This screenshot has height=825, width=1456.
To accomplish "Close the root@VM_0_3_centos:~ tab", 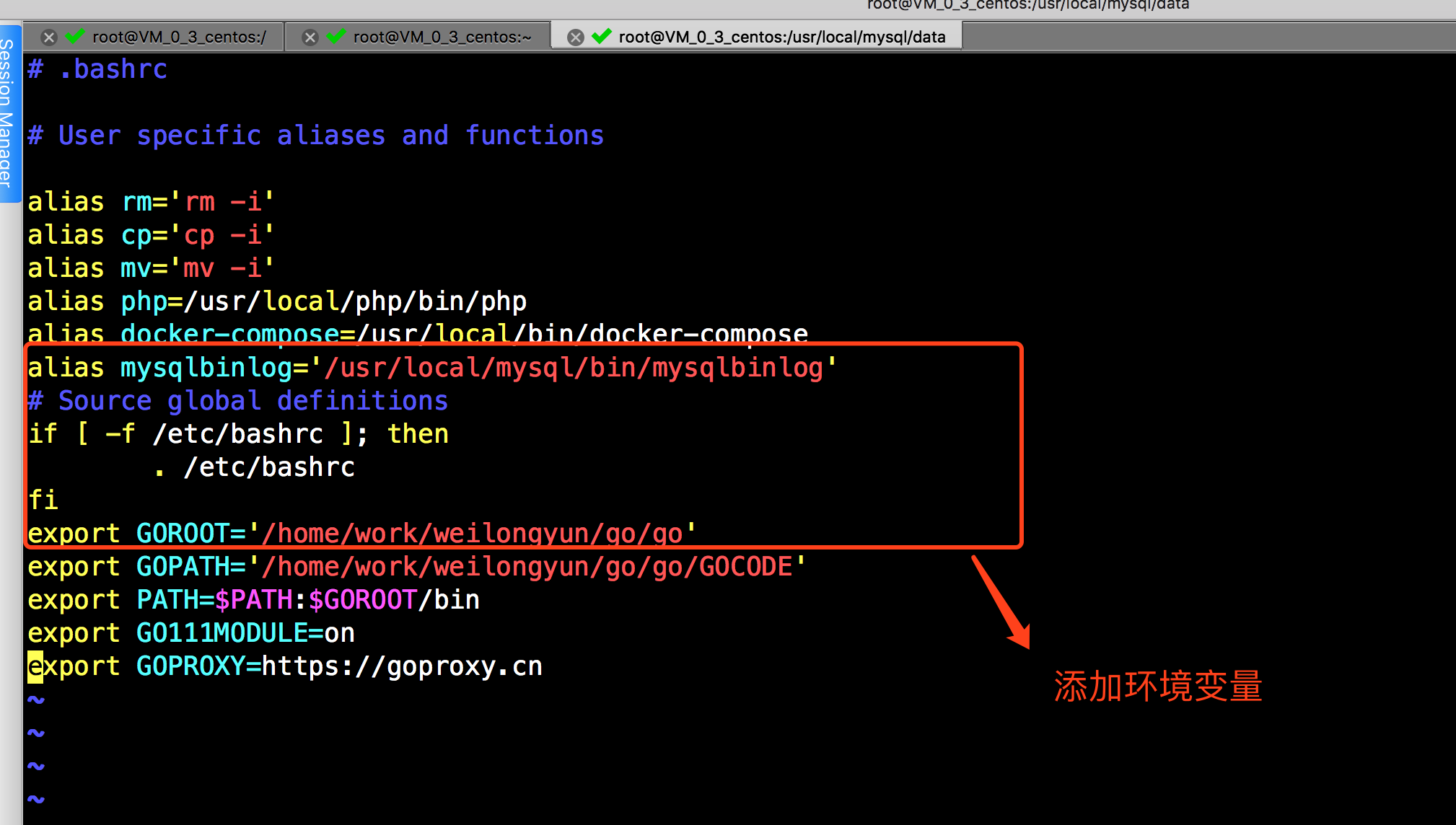I will pyautogui.click(x=310, y=37).
